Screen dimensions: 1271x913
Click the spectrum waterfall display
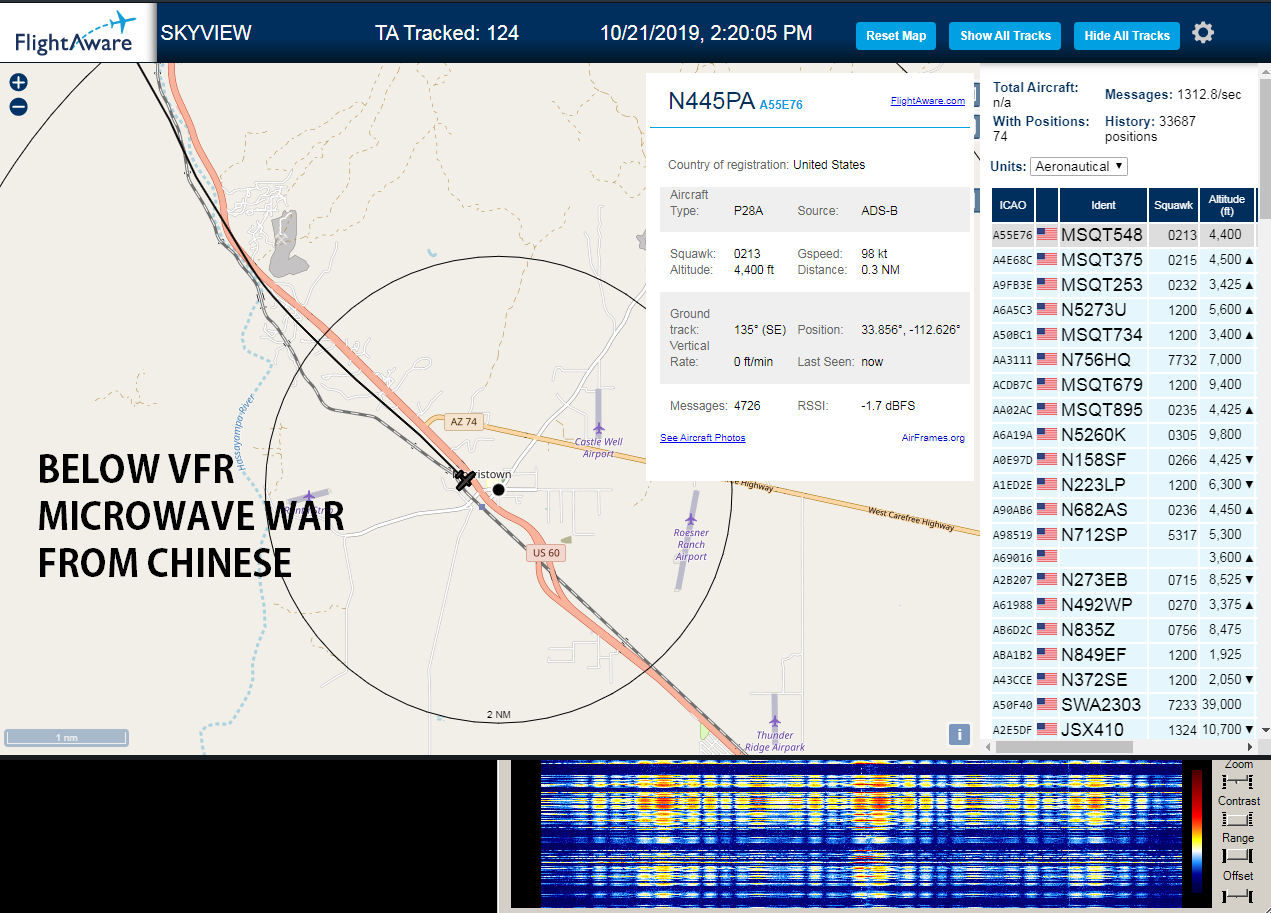(x=859, y=834)
